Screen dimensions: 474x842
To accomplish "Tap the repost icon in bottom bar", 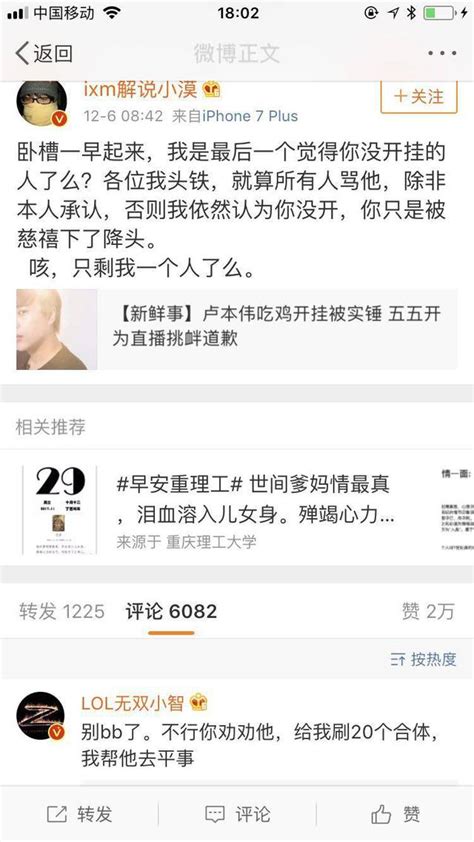I will point(57,814).
